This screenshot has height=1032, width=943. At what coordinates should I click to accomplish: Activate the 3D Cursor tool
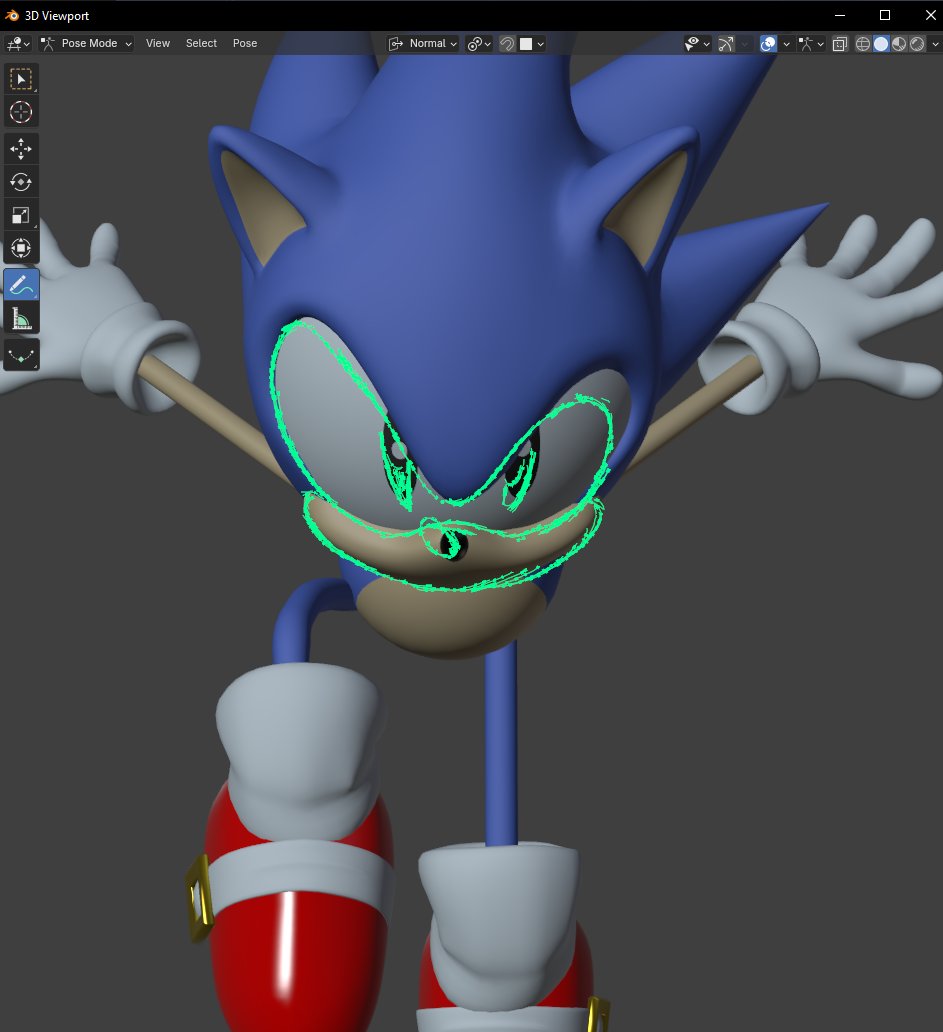[21, 112]
